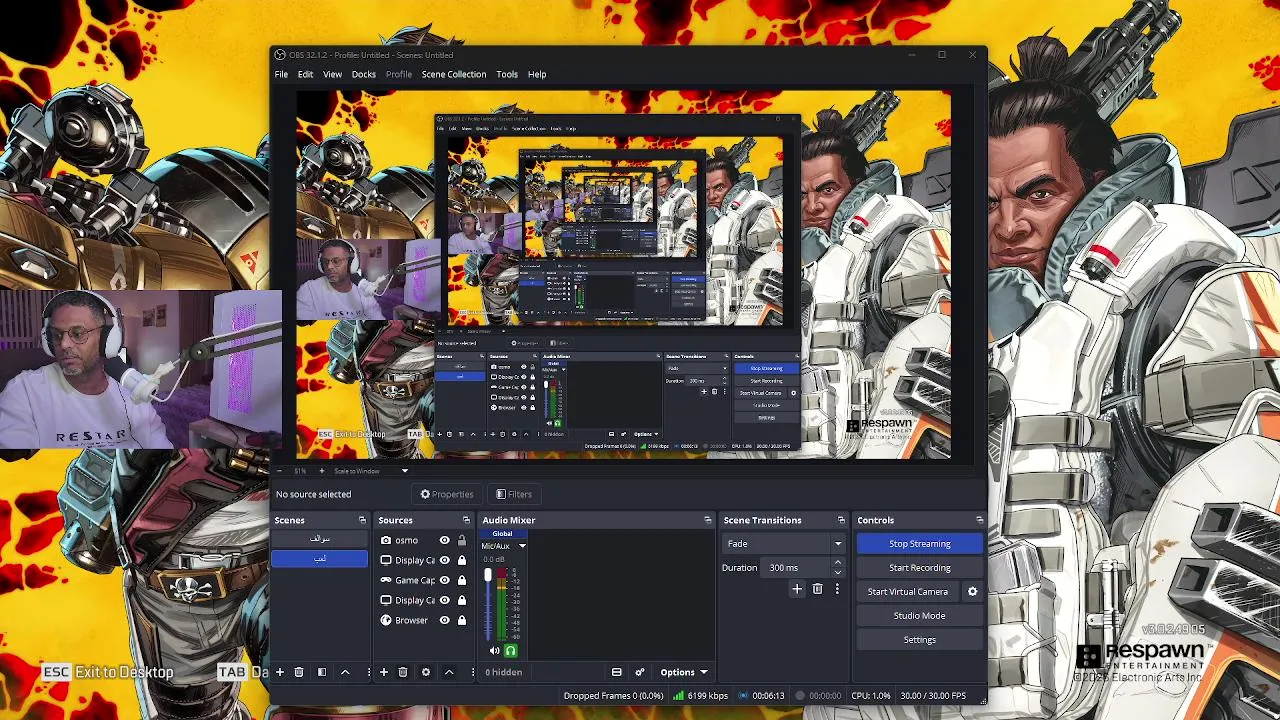This screenshot has height=720, width=1280.
Task: Open scene filters icon in Scenes dock
Action: coord(322,672)
